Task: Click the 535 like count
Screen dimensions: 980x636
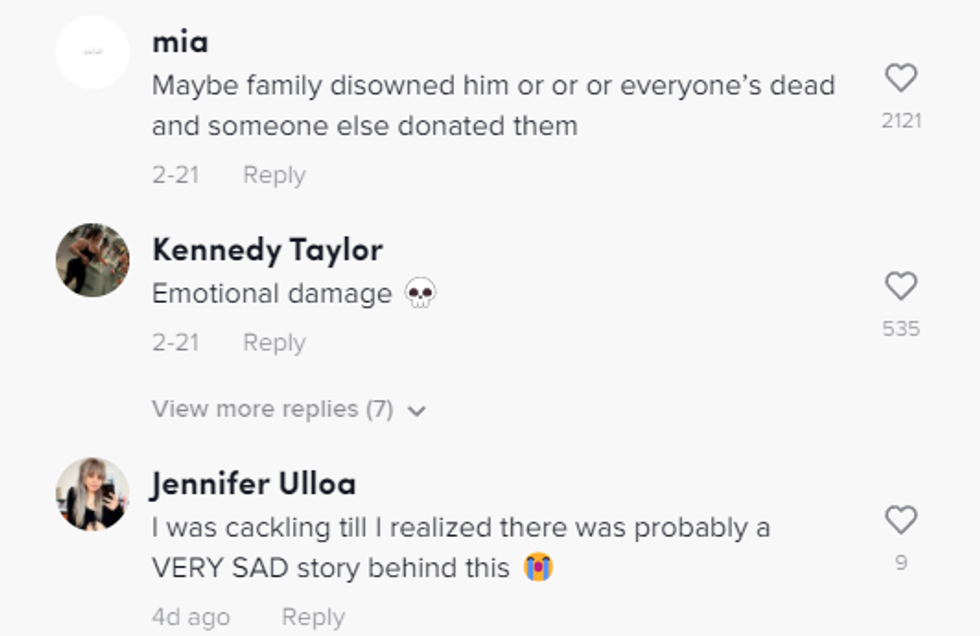Action: click(901, 329)
